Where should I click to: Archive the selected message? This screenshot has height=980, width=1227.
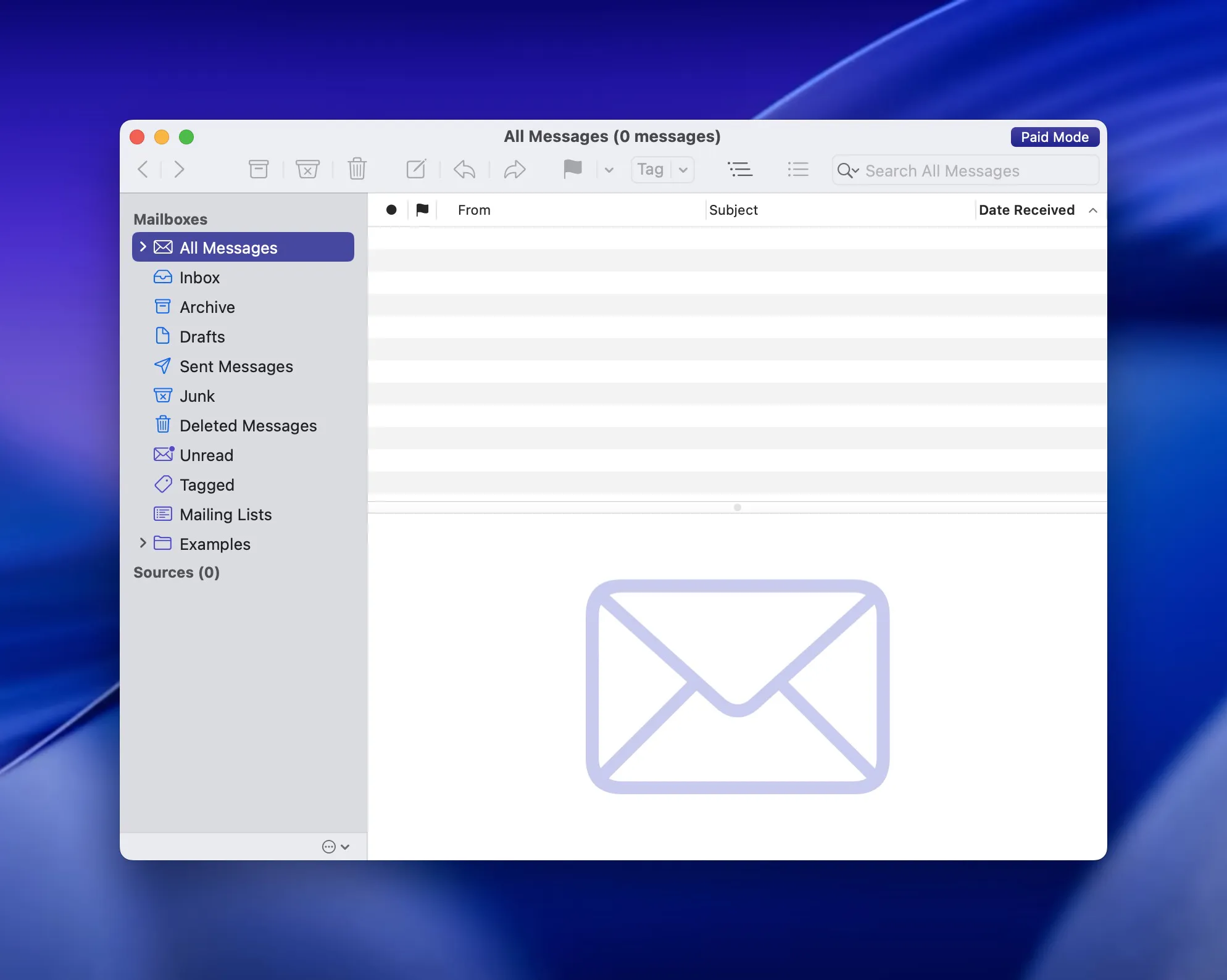259,168
